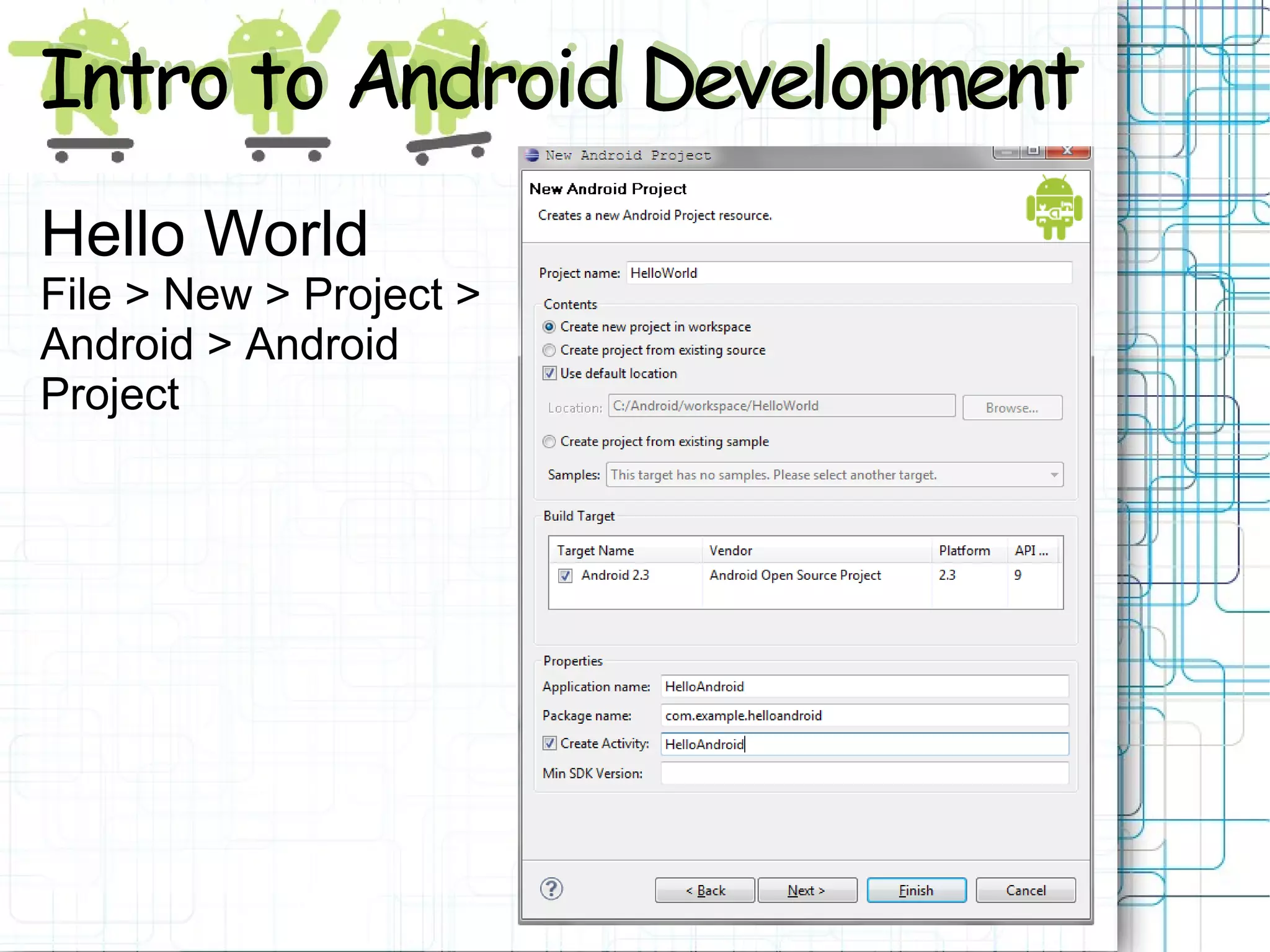Click the platform value 2.3 cell
The image size is (1270, 952).
947,576
